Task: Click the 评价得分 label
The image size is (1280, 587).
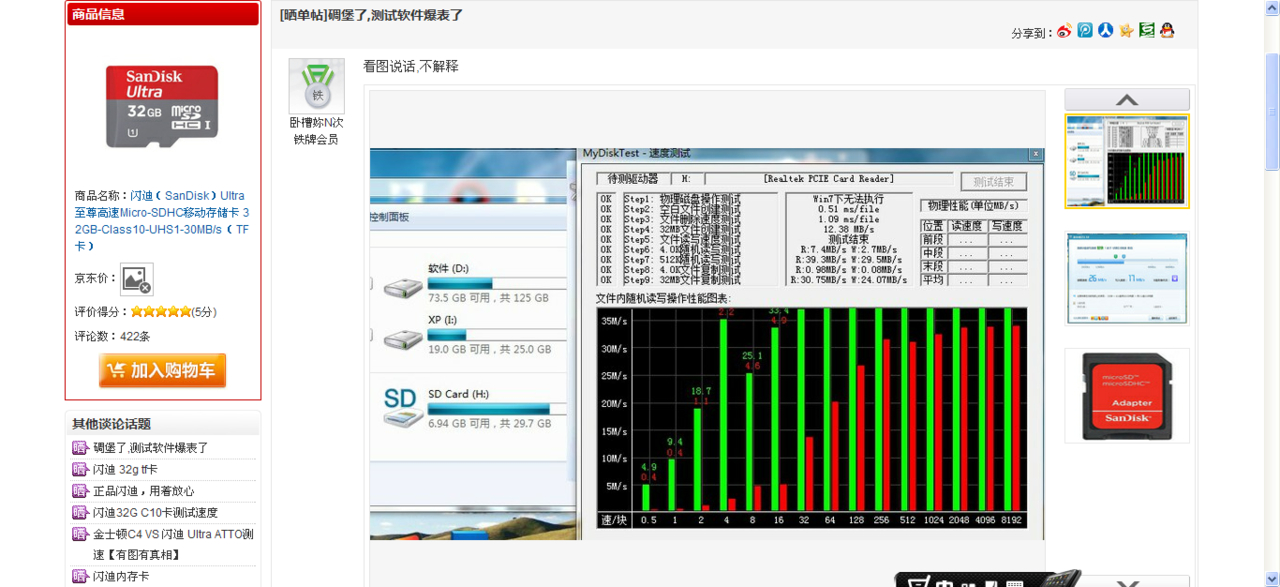Action: (x=102, y=312)
